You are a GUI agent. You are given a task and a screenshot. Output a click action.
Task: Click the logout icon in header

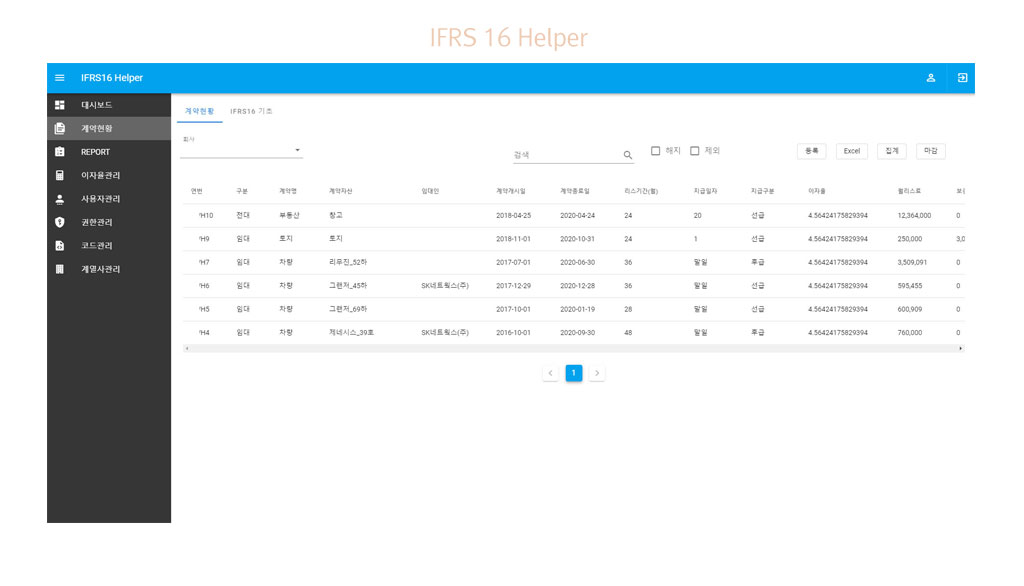(x=962, y=78)
